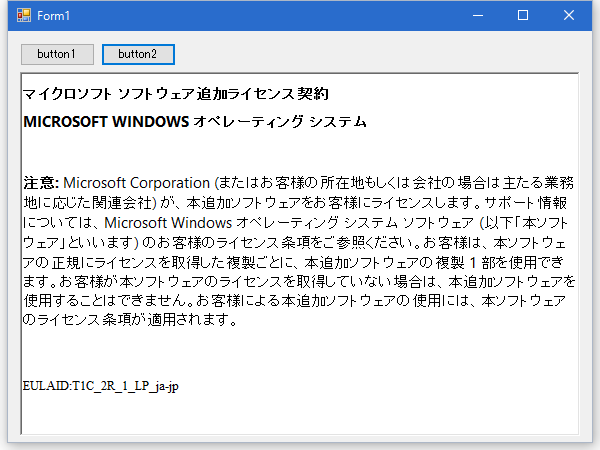The height and width of the screenshot is (450, 600).
Task: Click the focused button2
Action: [x=138, y=54]
